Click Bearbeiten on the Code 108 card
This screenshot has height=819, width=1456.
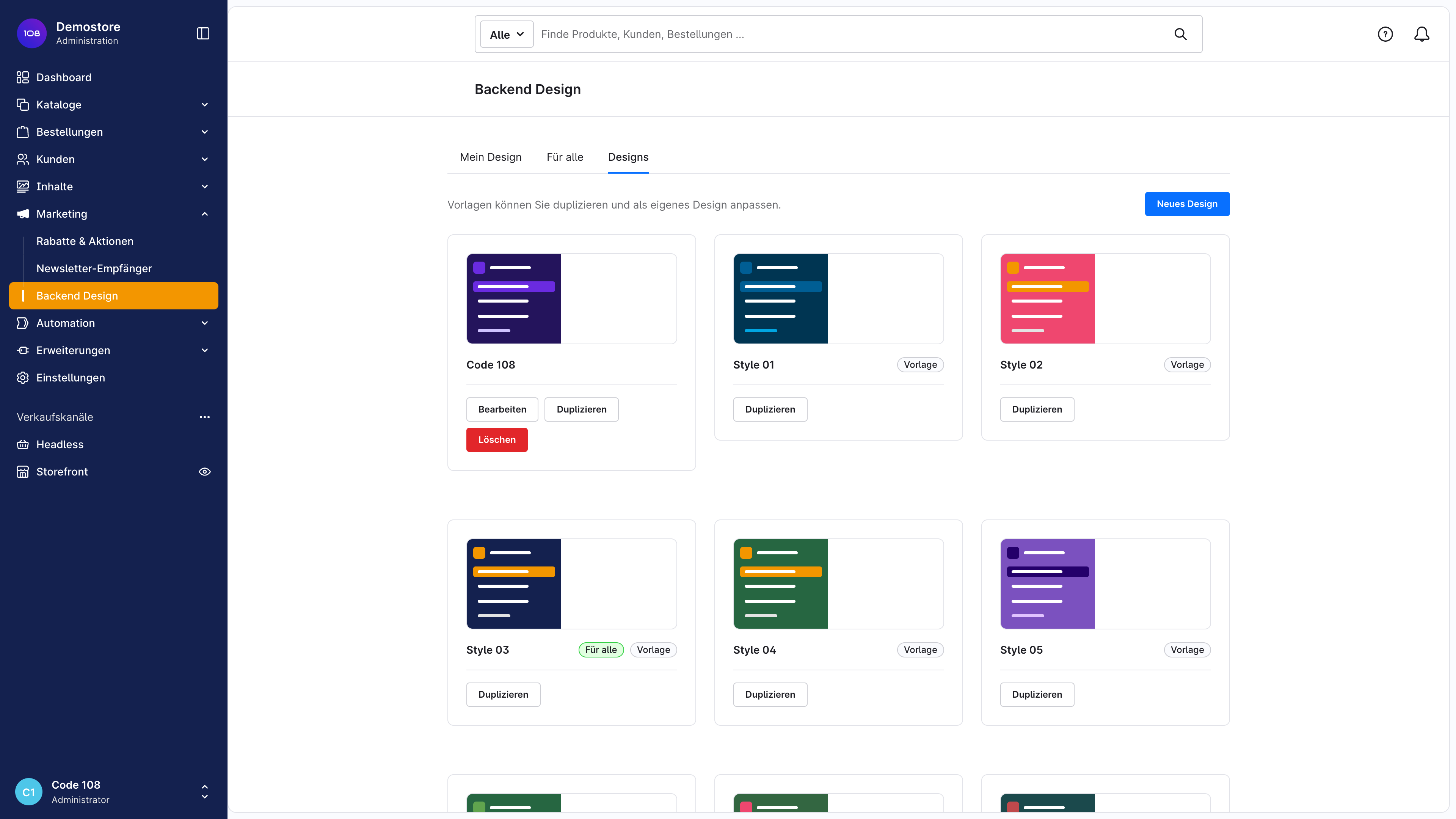(x=502, y=409)
